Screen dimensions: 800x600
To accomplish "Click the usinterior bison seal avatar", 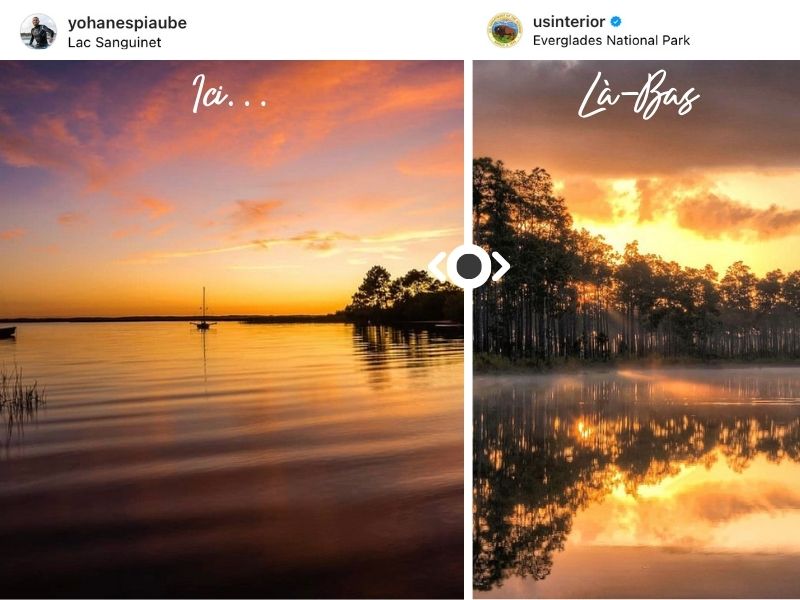I will click(x=505, y=31).
